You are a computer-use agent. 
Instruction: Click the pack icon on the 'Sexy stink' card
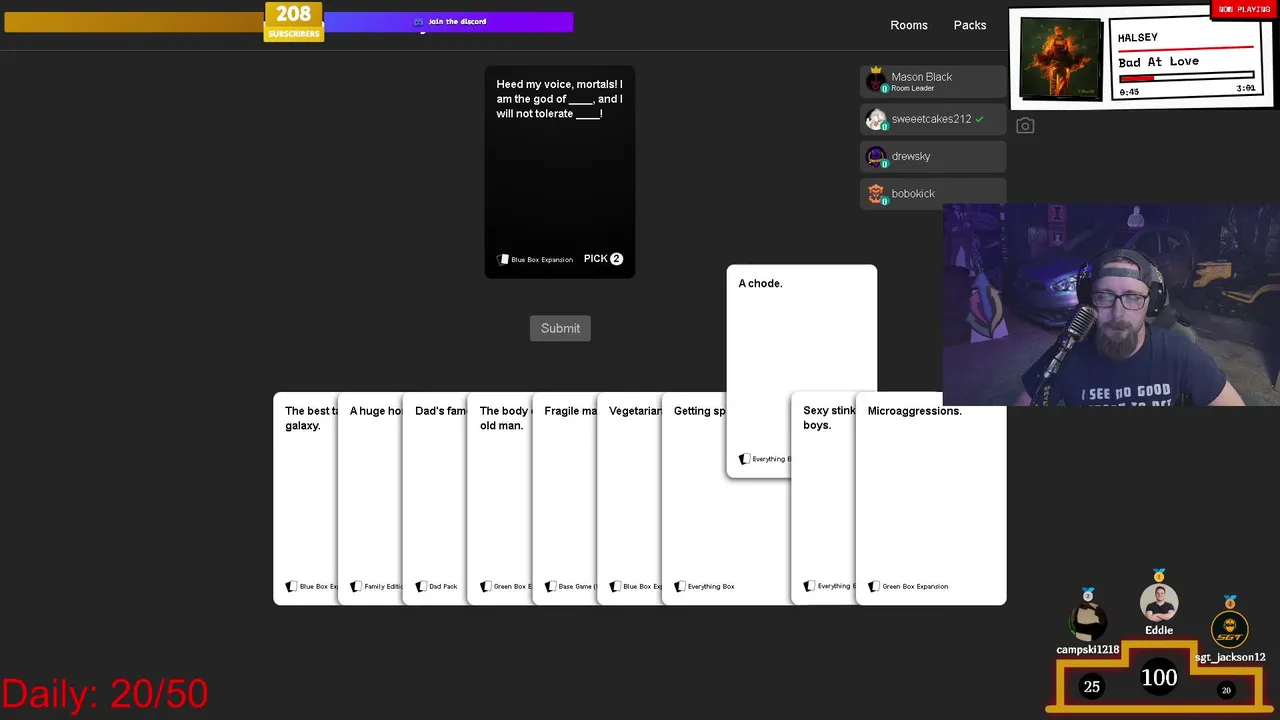[x=809, y=586]
